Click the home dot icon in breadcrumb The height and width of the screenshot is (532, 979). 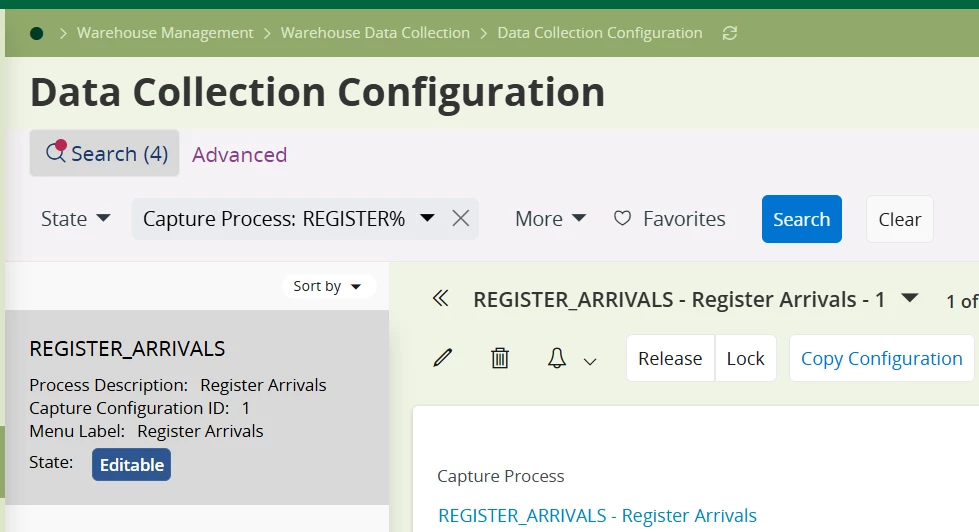pyautogui.click(x=37, y=33)
